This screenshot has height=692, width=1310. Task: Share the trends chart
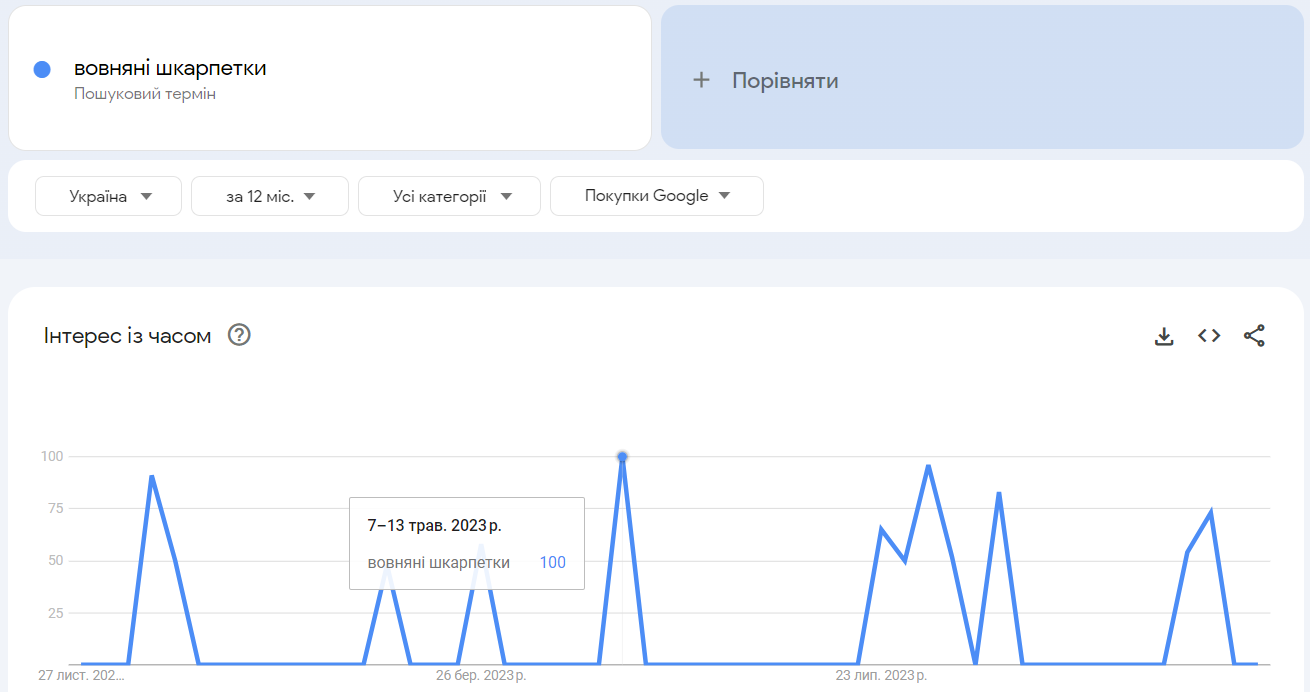click(1254, 337)
